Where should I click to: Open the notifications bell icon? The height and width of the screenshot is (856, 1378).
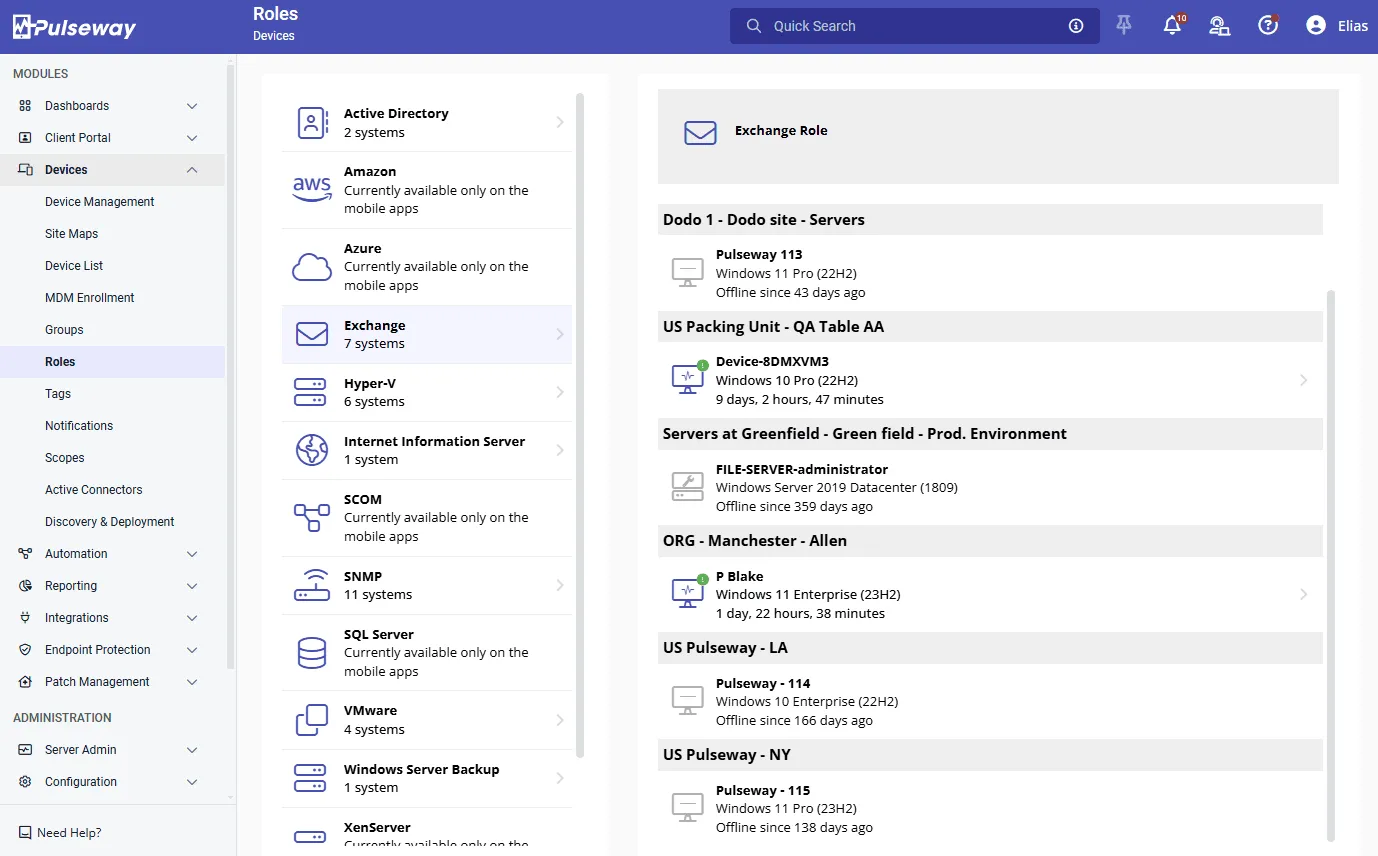(1173, 26)
